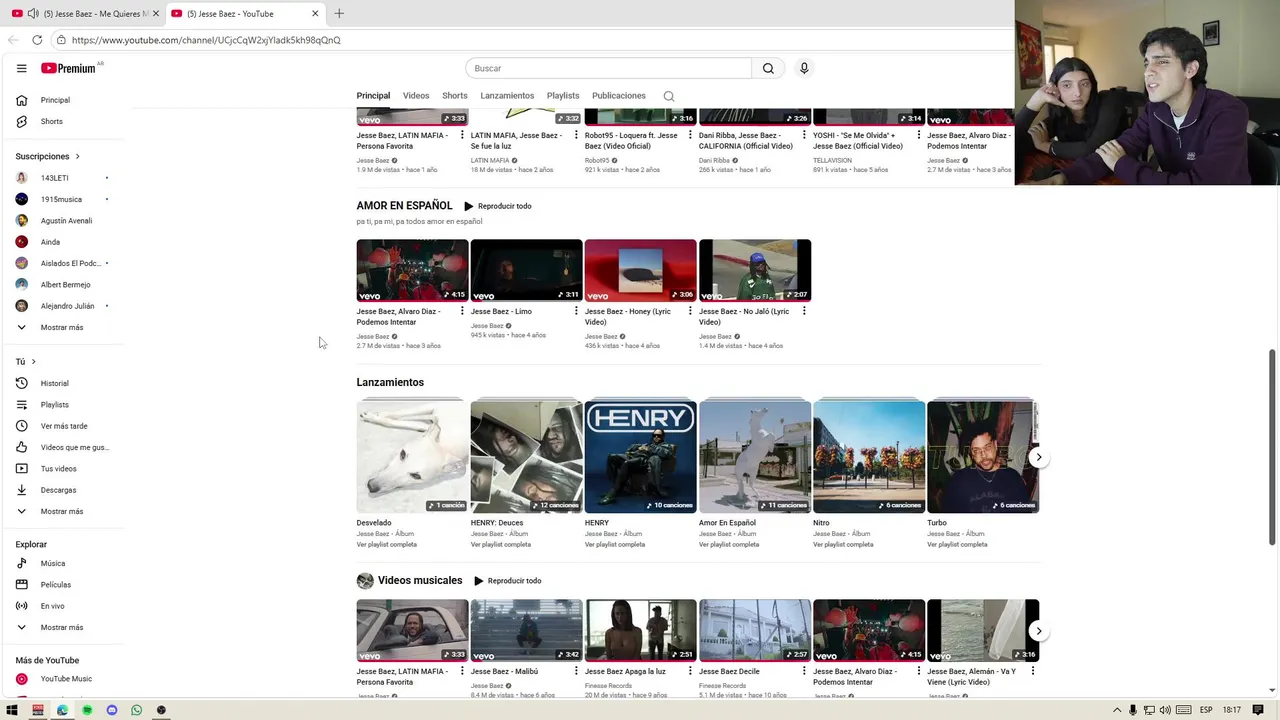
Task: Open a new browser tab
Action: (x=339, y=13)
